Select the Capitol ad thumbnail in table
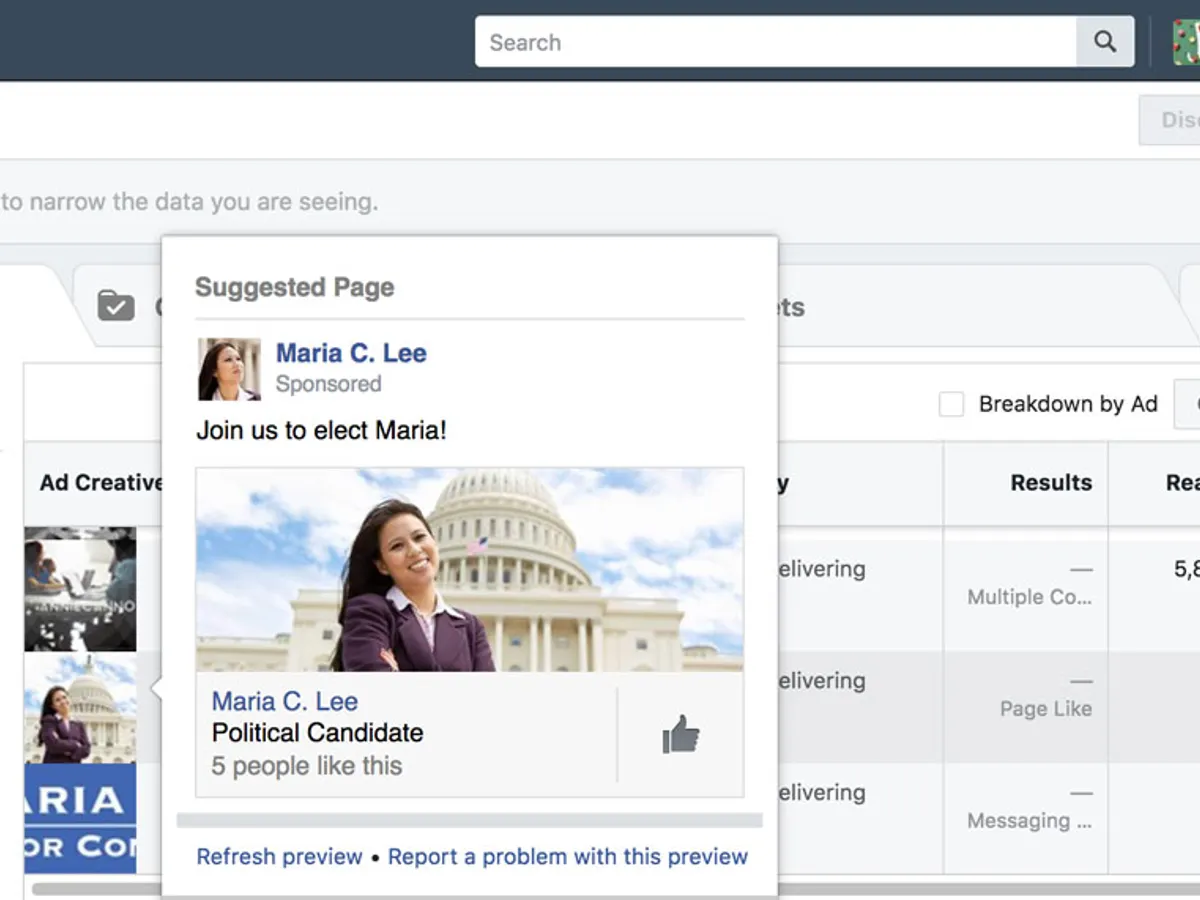Image resolution: width=1200 pixels, height=900 pixels. 80,709
